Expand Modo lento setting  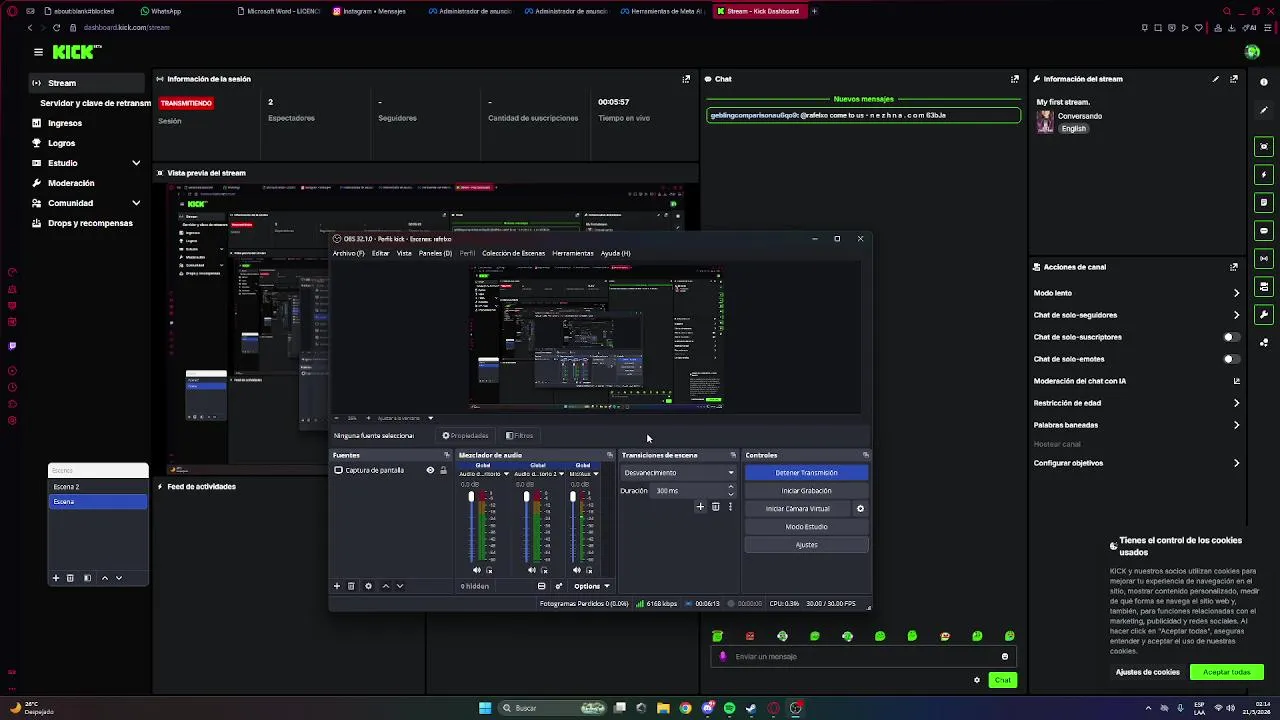(x=1236, y=293)
